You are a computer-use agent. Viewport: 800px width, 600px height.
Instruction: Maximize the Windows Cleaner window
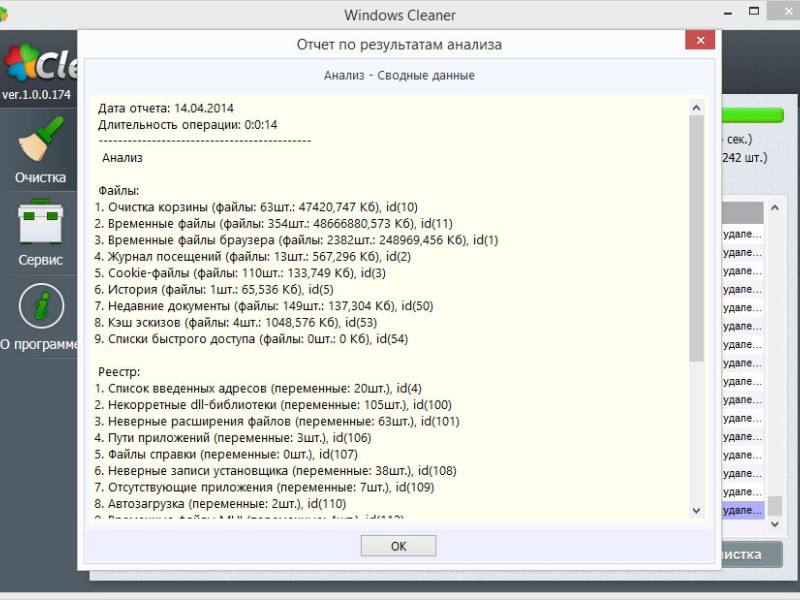754,11
